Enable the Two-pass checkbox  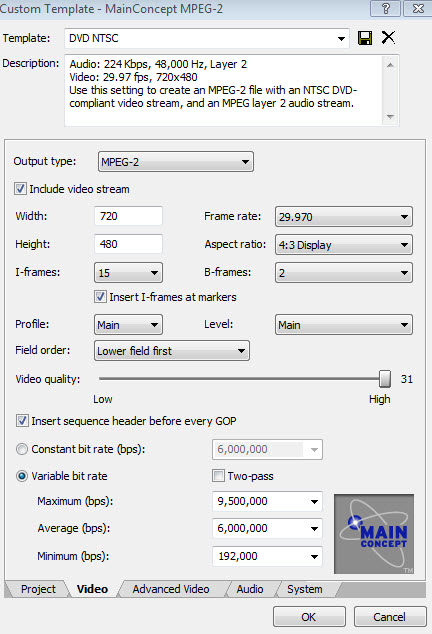pos(218,476)
